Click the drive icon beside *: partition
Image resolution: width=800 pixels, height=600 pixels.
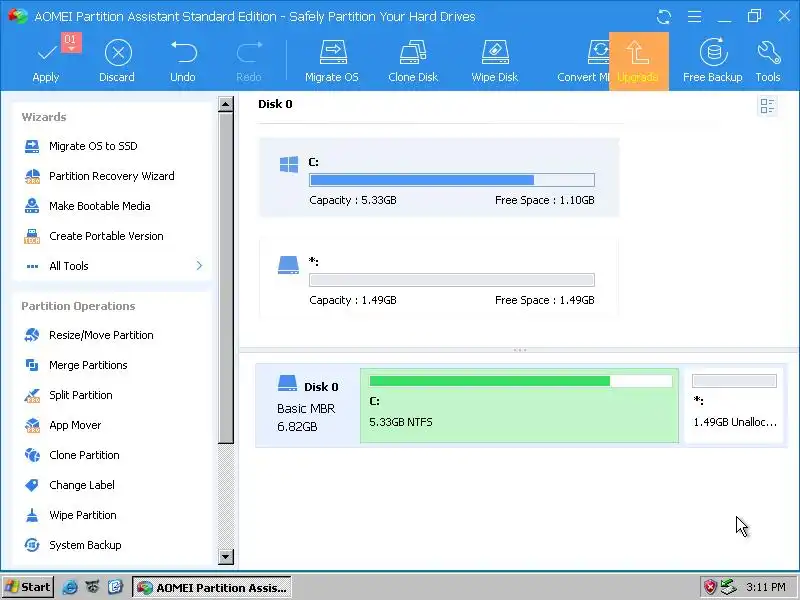tap(288, 265)
